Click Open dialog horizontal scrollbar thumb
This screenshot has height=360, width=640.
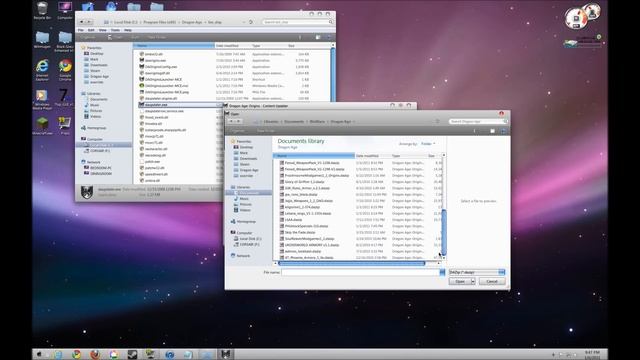tap(351, 263)
